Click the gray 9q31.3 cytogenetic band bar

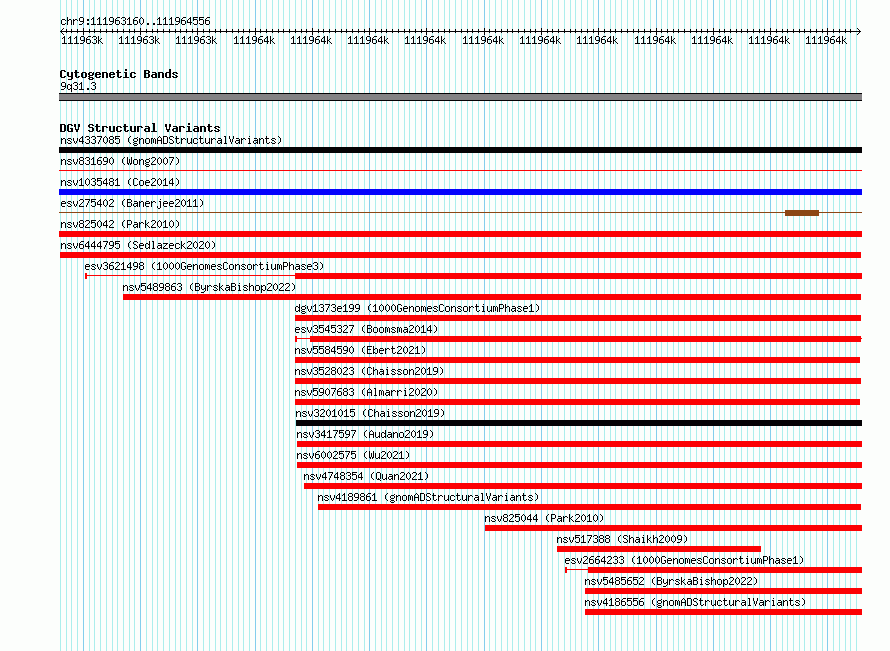tap(460, 98)
